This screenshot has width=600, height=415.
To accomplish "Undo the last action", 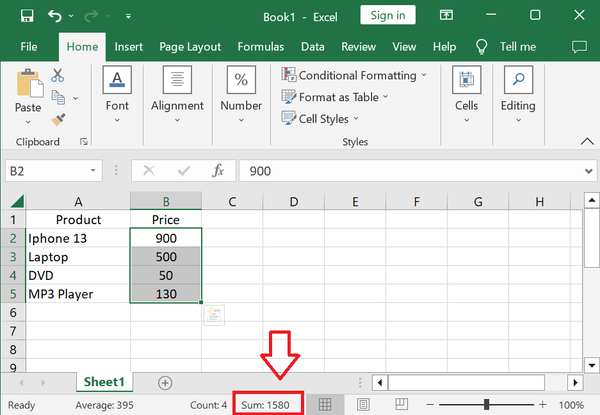I will click(x=55, y=16).
